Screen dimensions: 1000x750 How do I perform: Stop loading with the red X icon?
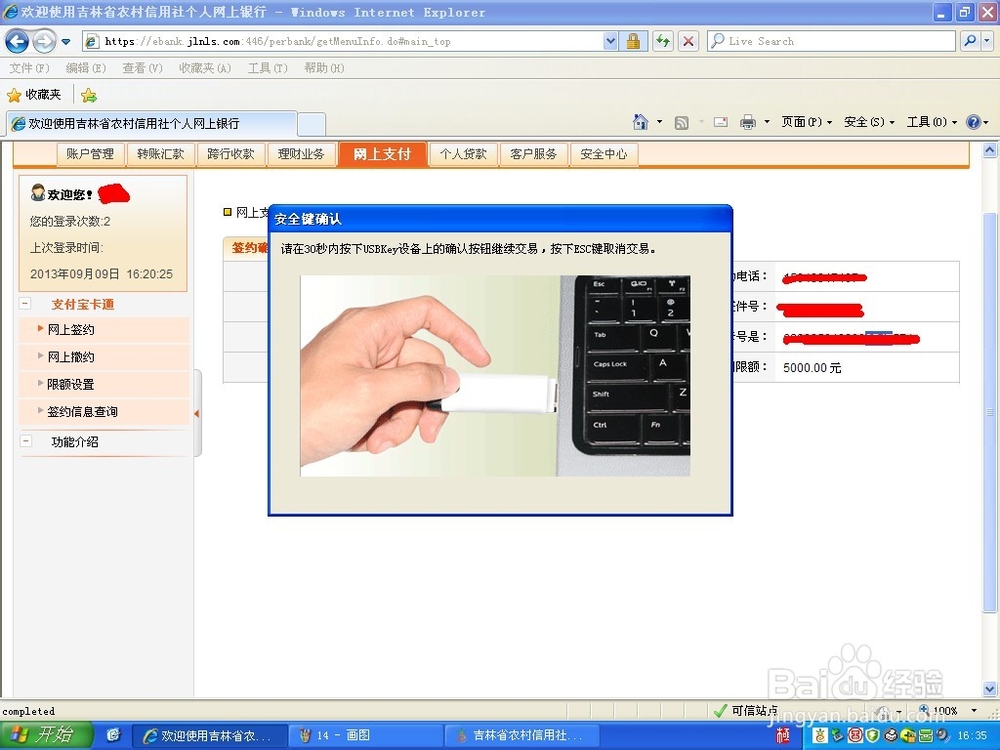(x=688, y=41)
